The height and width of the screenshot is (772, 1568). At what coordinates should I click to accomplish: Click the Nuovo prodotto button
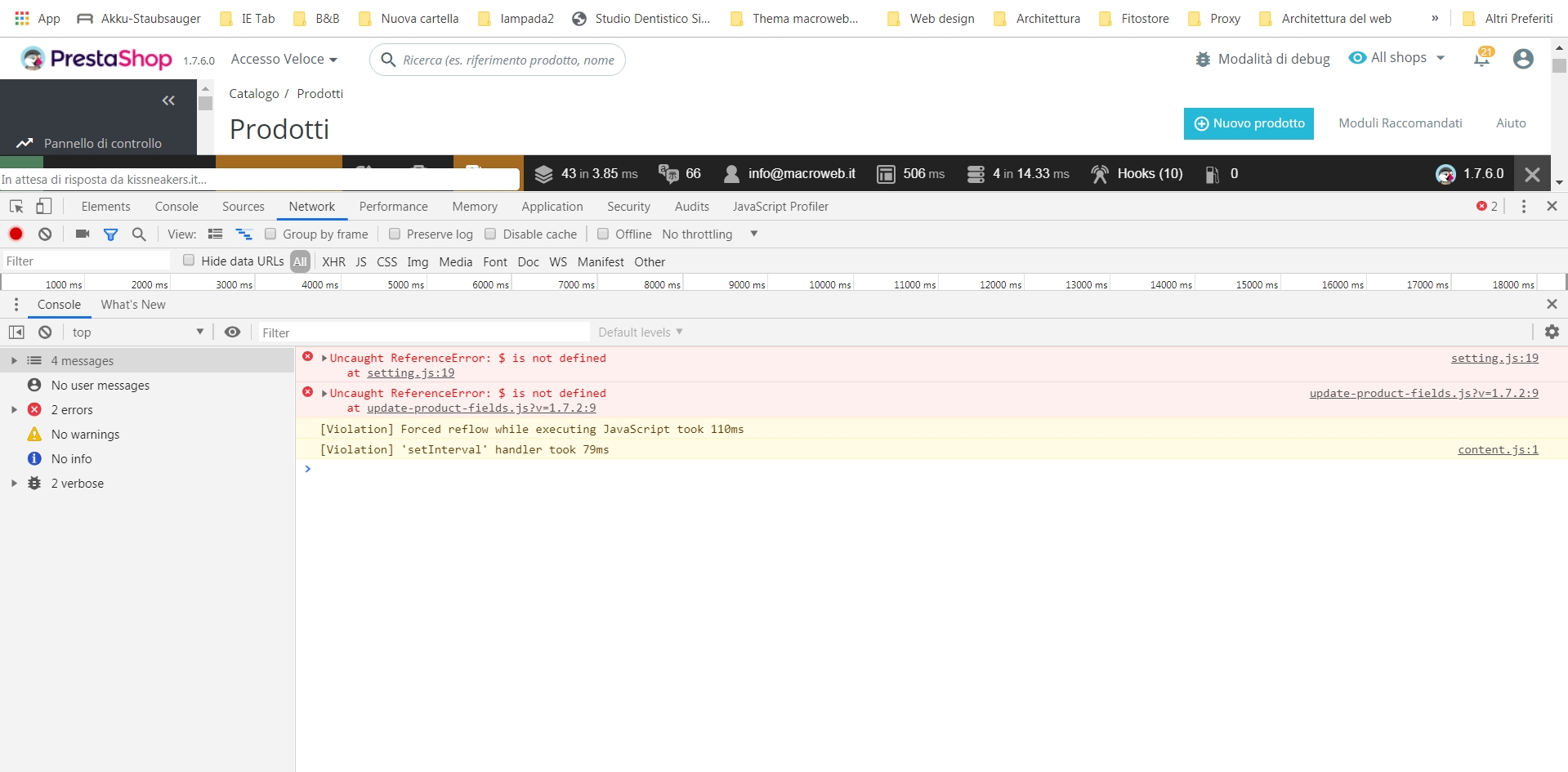[1249, 123]
